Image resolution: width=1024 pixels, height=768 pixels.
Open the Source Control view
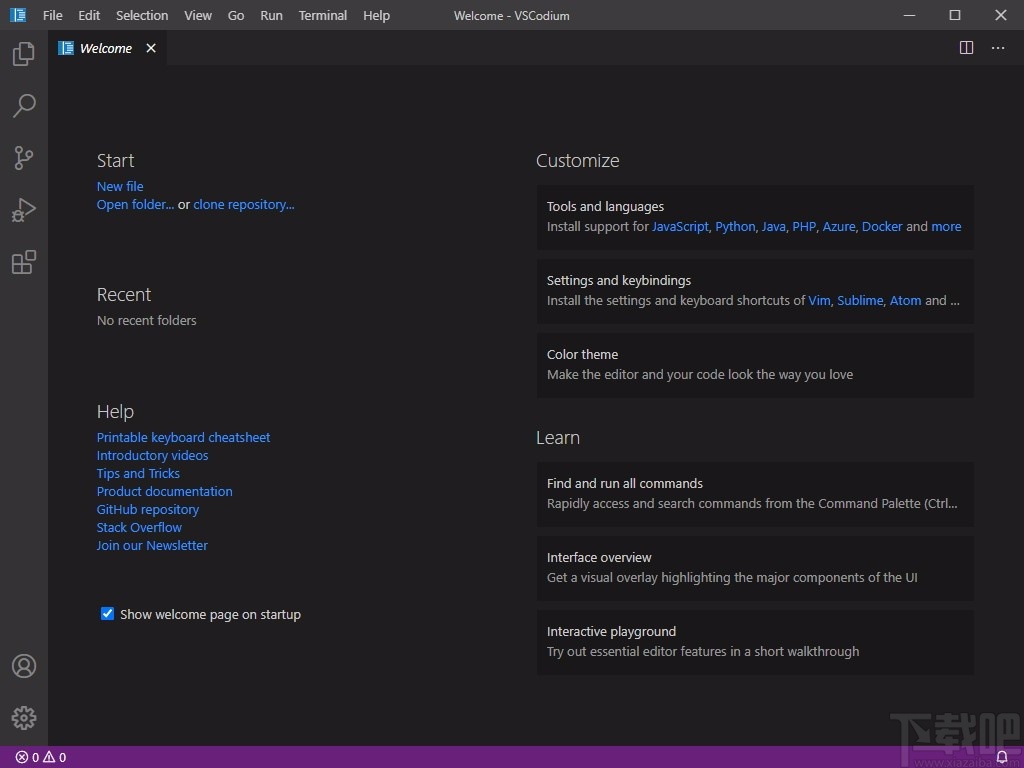pyautogui.click(x=23, y=158)
